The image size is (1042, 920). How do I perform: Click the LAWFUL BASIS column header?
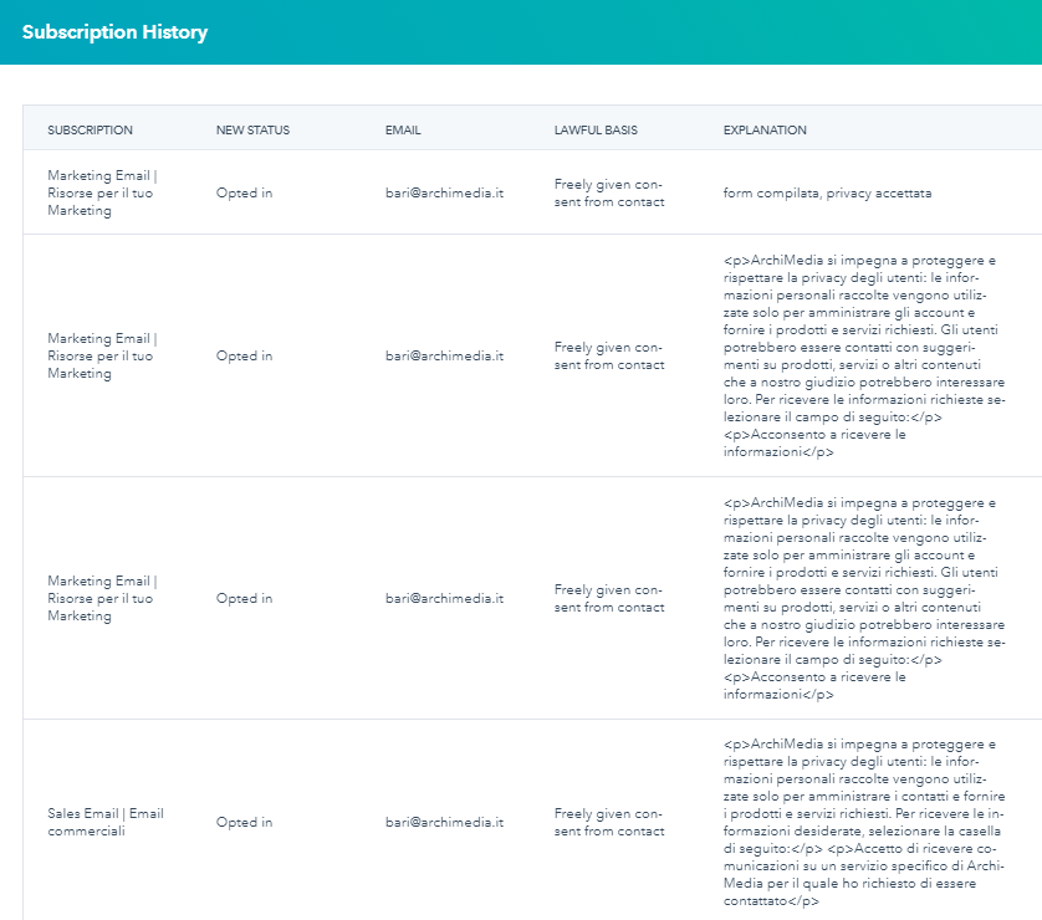click(596, 130)
